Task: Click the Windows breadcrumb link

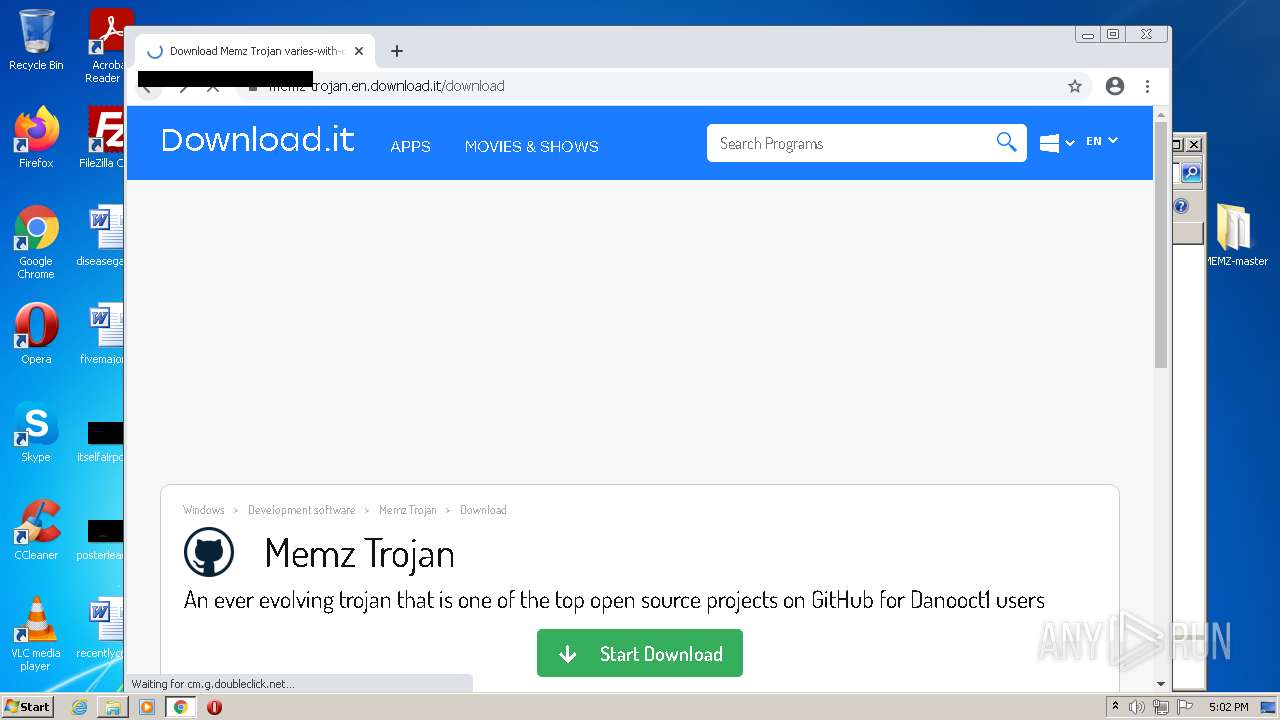Action: click(204, 510)
